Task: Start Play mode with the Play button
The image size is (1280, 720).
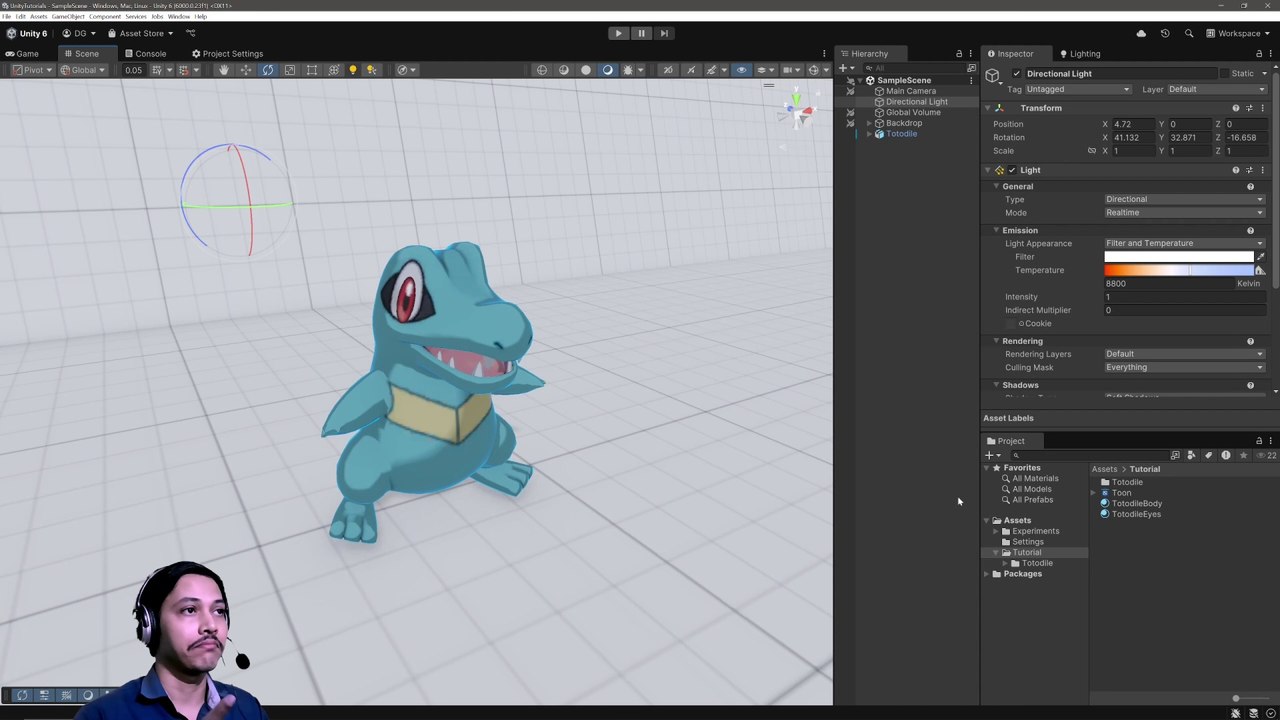Action: click(x=618, y=33)
